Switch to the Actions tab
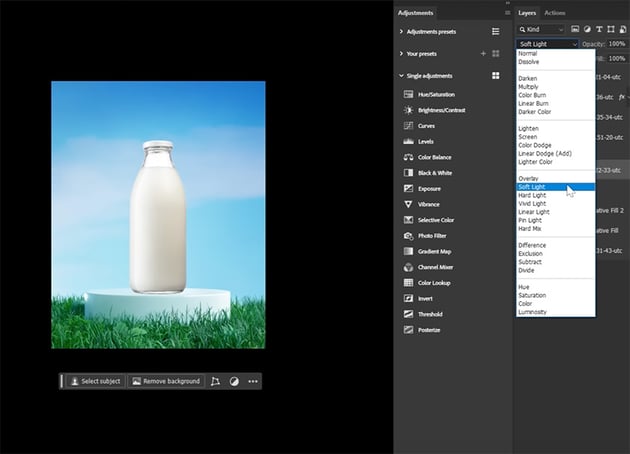630x454 pixels. (554, 13)
